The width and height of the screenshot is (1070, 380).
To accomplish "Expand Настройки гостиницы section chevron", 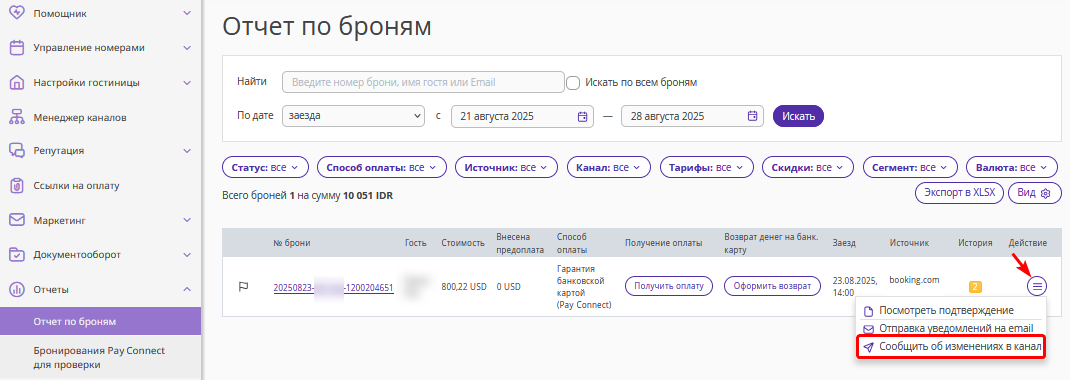I will [187, 83].
